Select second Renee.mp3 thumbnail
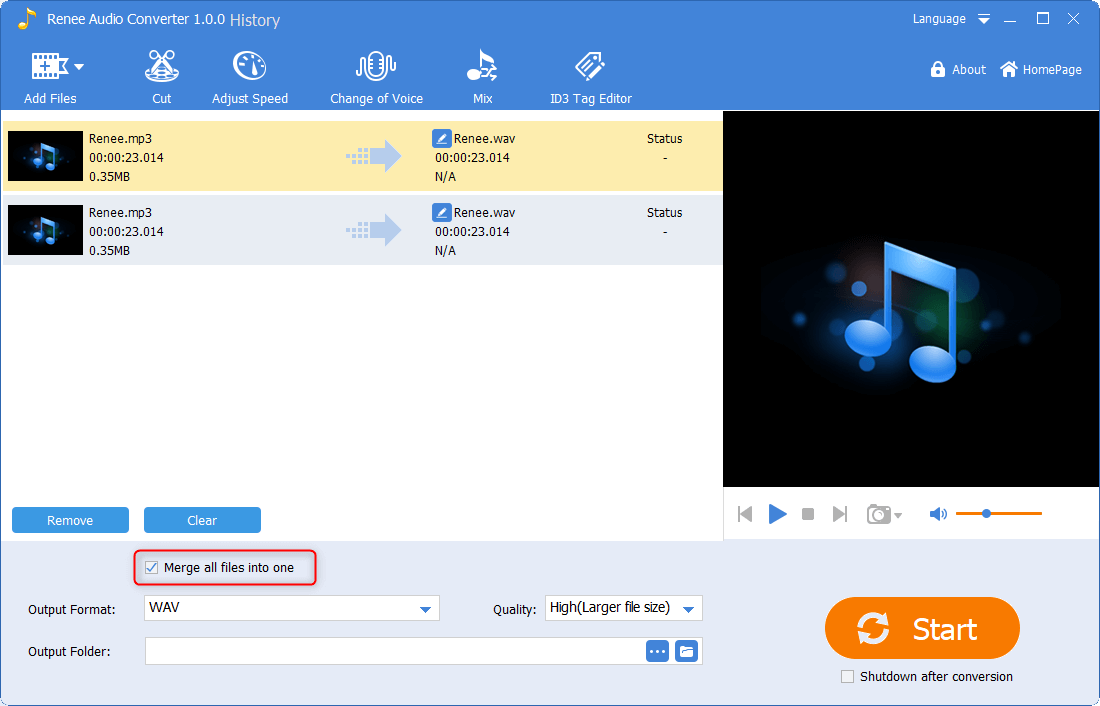The width and height of the screenshot is (1100, 706). (x=45, y=229)
